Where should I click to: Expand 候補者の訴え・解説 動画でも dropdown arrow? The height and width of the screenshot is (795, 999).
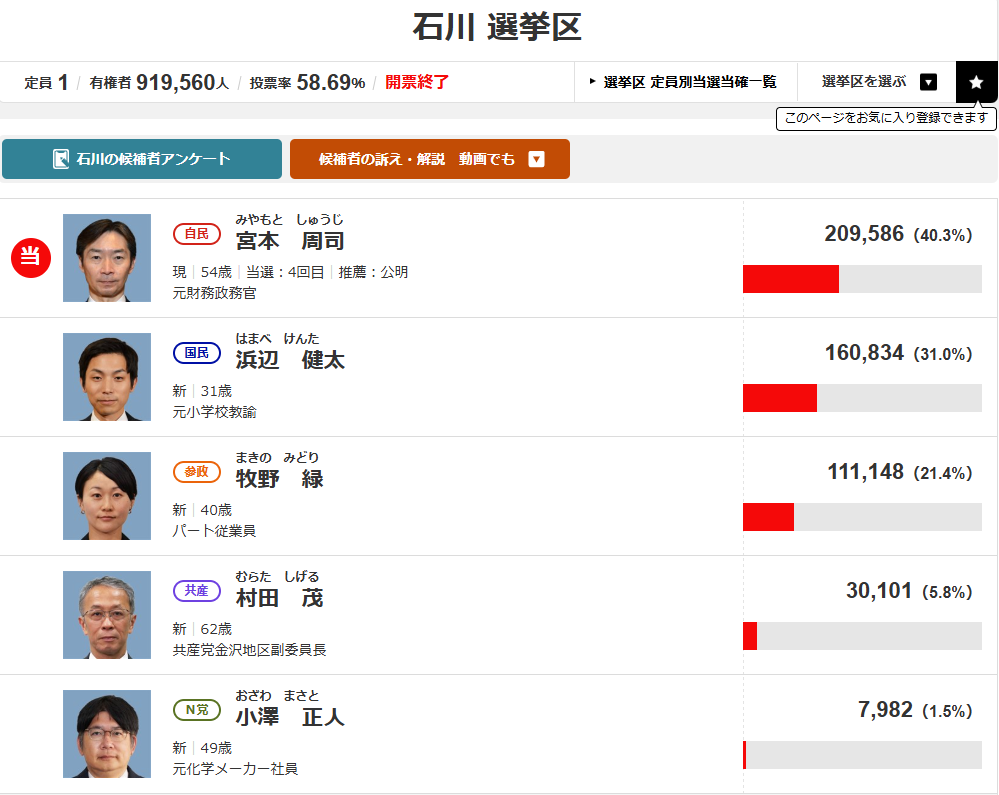click(x=536, y=159)
